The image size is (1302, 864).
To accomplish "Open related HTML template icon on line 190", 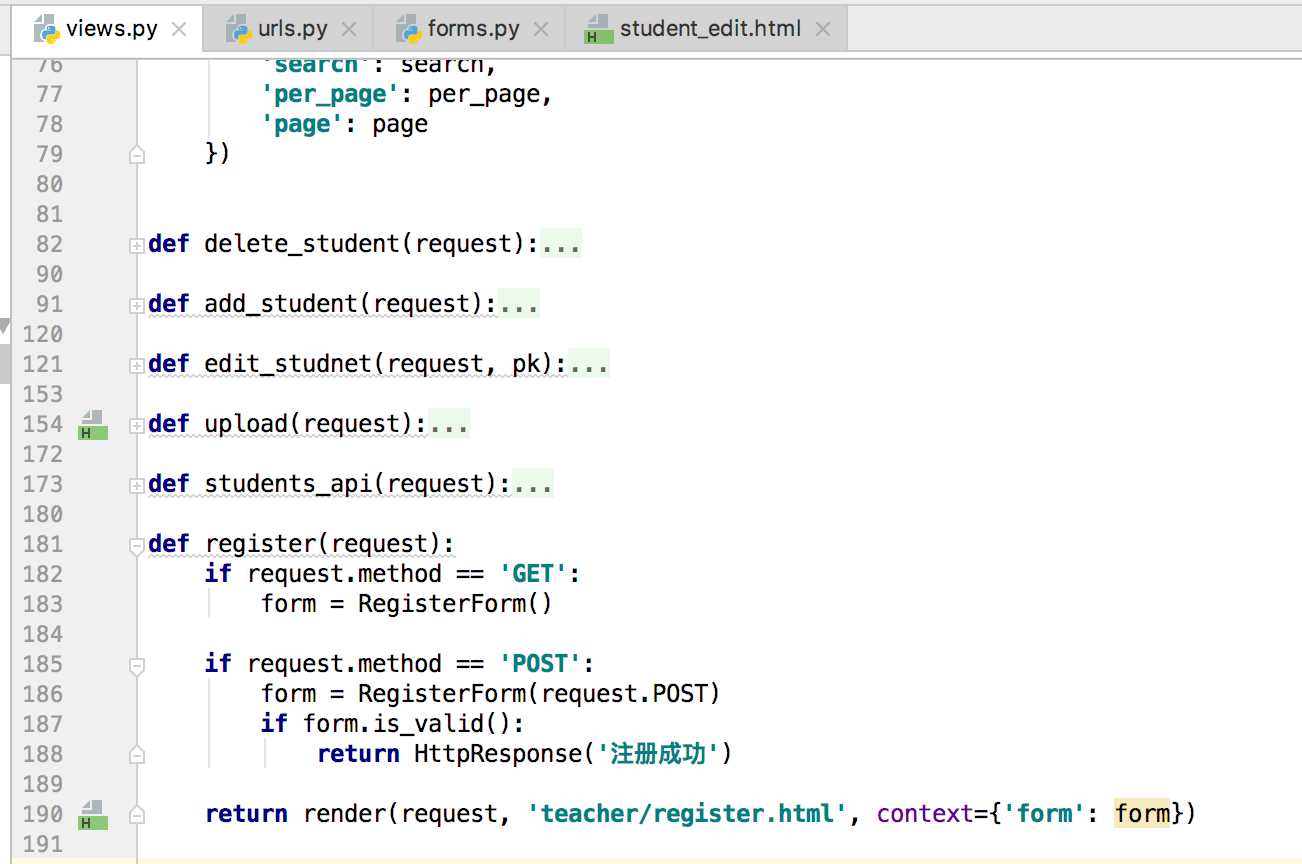I will click(x=93, y=815).
